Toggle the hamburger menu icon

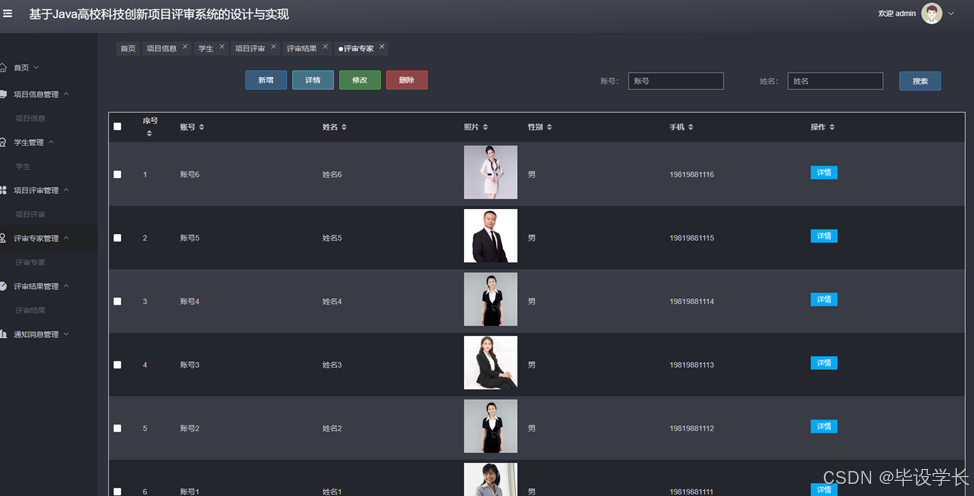click(7, 13)
